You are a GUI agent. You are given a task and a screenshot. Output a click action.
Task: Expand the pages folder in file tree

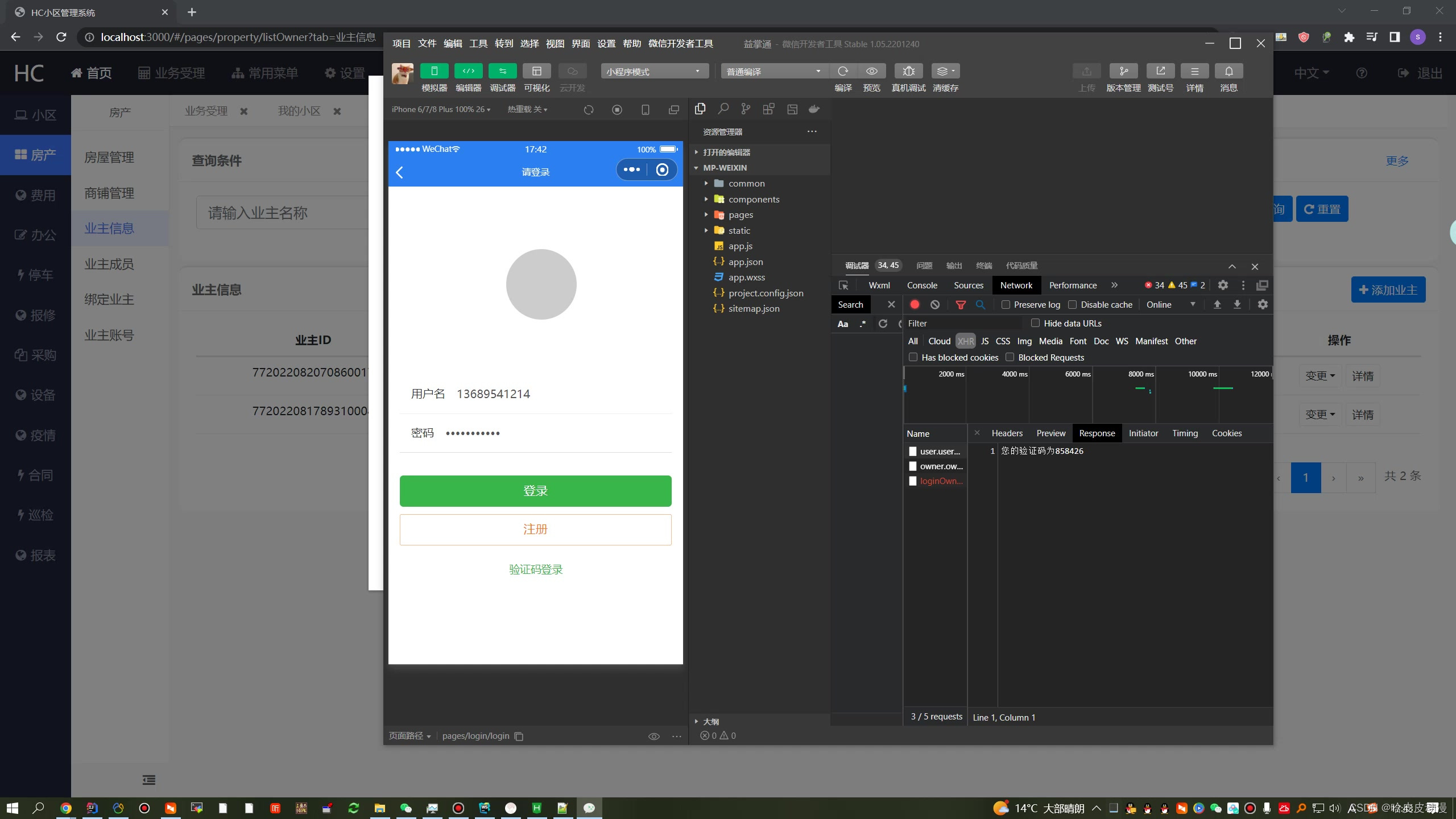[741, 215]
